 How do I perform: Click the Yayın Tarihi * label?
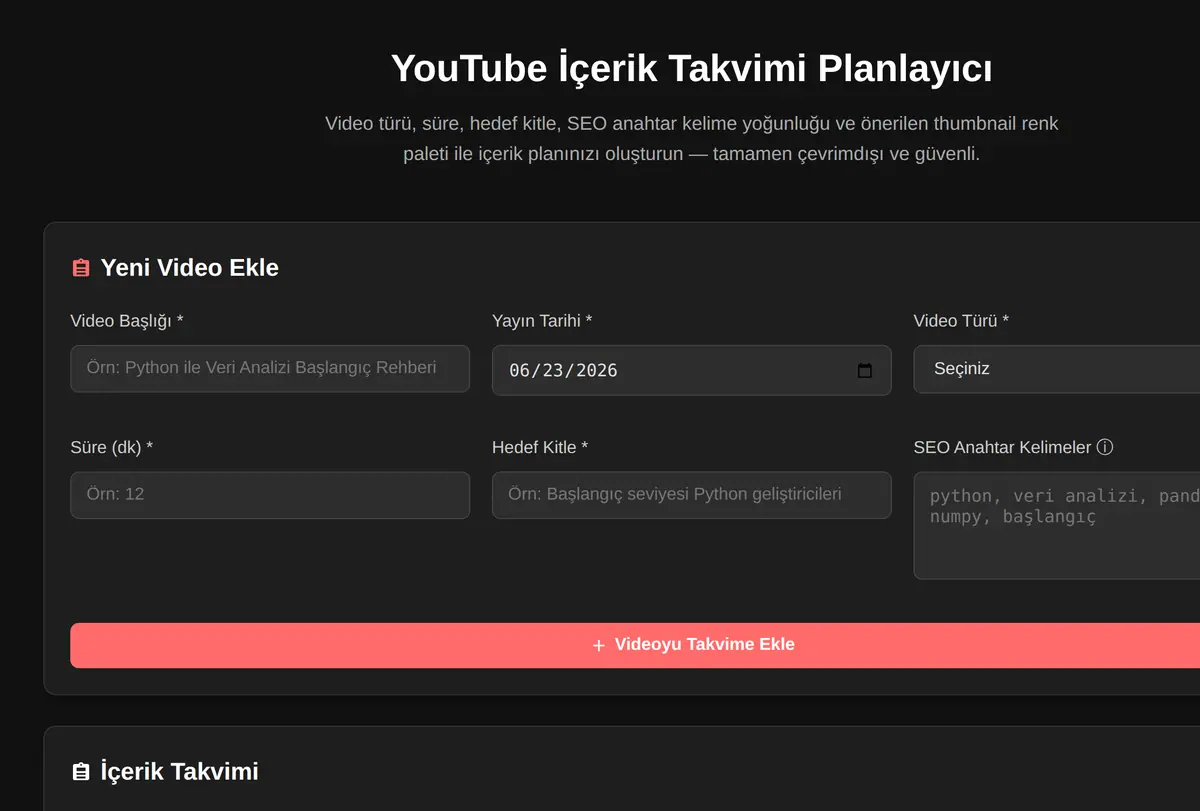pyautogui.click(x=542, y=321)
